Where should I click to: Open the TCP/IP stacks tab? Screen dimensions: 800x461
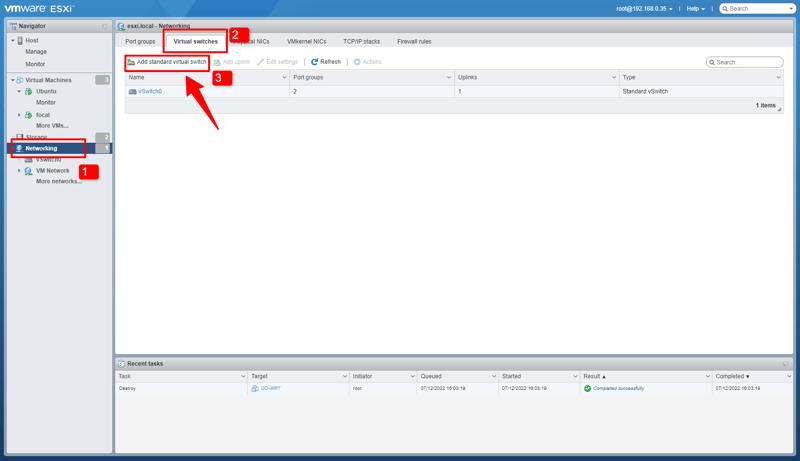tap(361, 42)
